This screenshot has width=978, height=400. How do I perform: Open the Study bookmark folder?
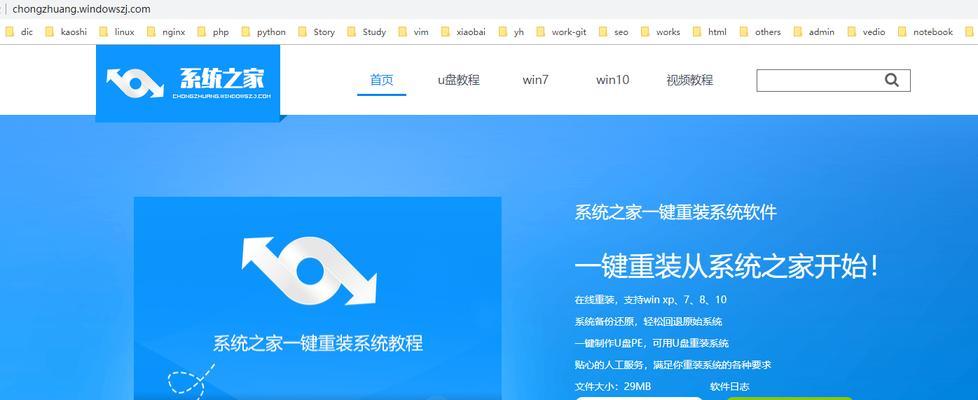click(x=366, y=32)
